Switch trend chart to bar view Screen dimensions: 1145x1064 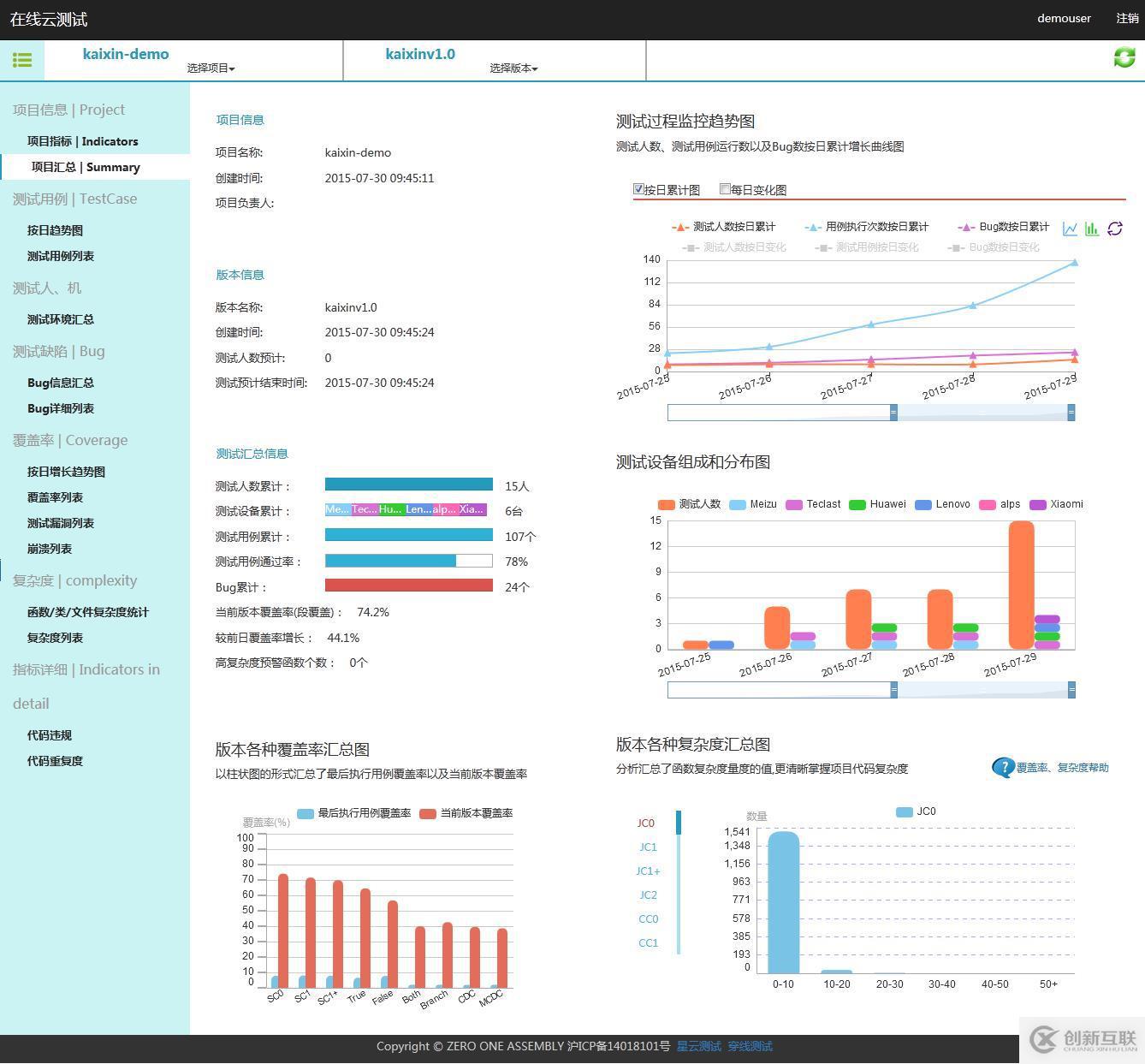1091,229
